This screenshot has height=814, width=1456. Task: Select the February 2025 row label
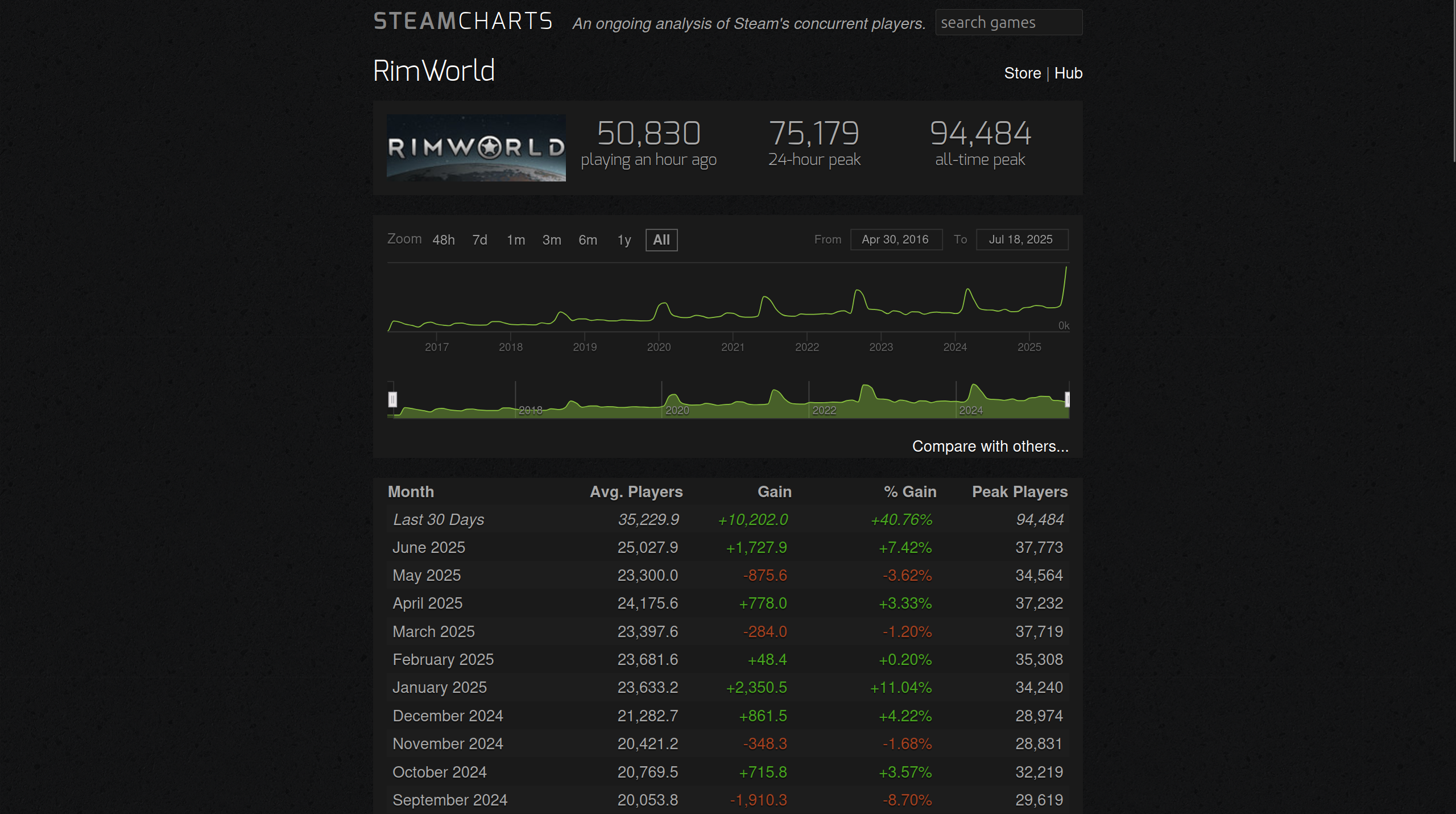(443, 660)
